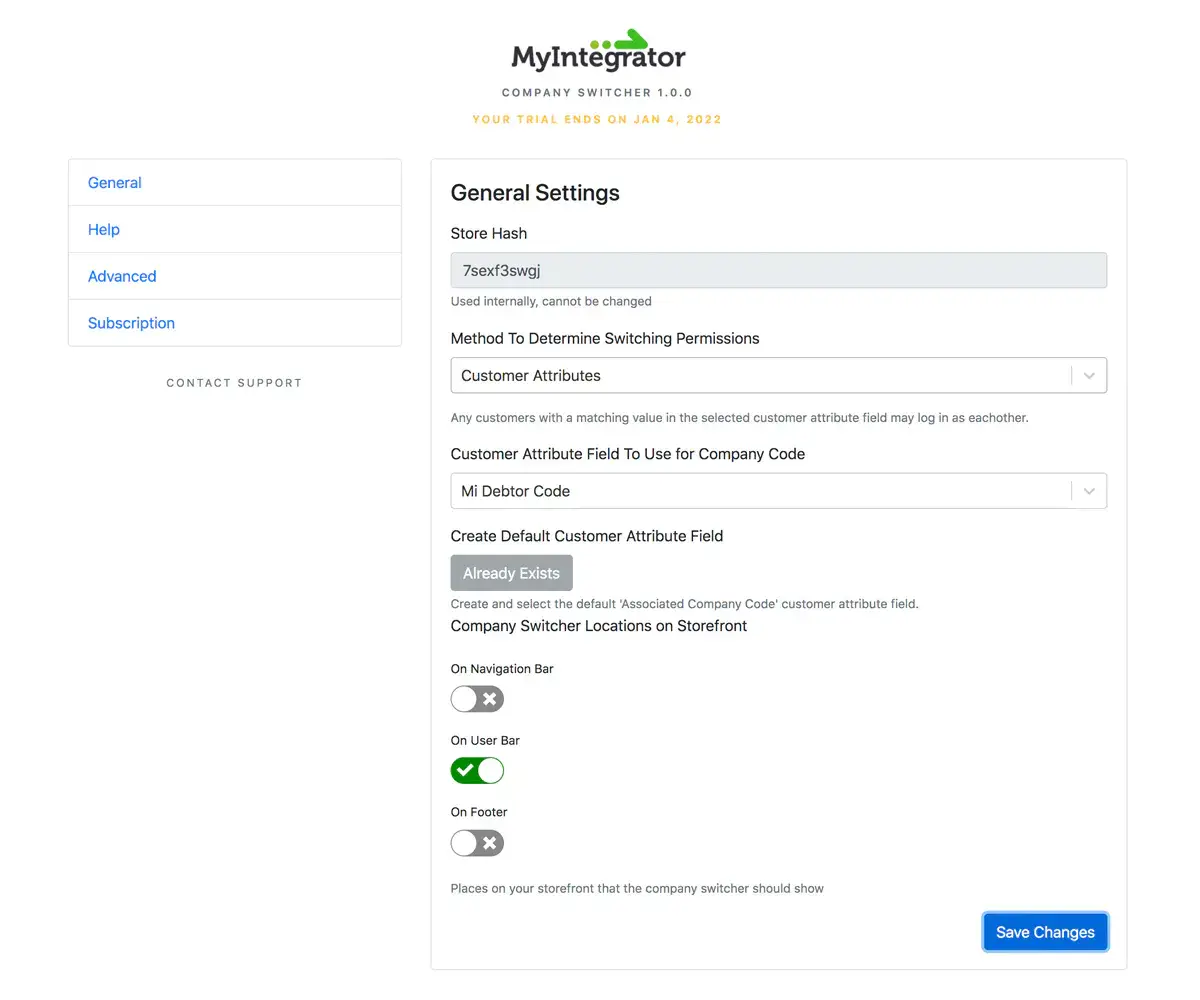Open the Subscription section
This screenshot has height=1000, width=1200.
click(235, 323)
